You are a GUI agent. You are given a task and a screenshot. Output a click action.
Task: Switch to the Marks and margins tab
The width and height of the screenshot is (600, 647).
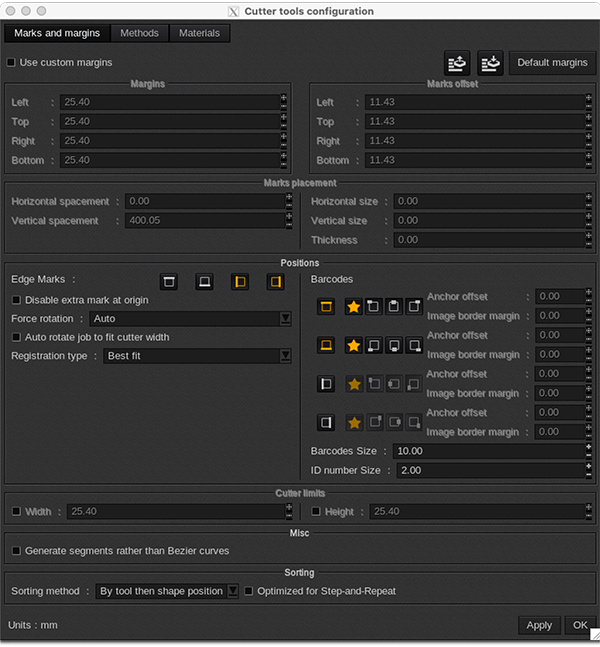coord(57,33)
